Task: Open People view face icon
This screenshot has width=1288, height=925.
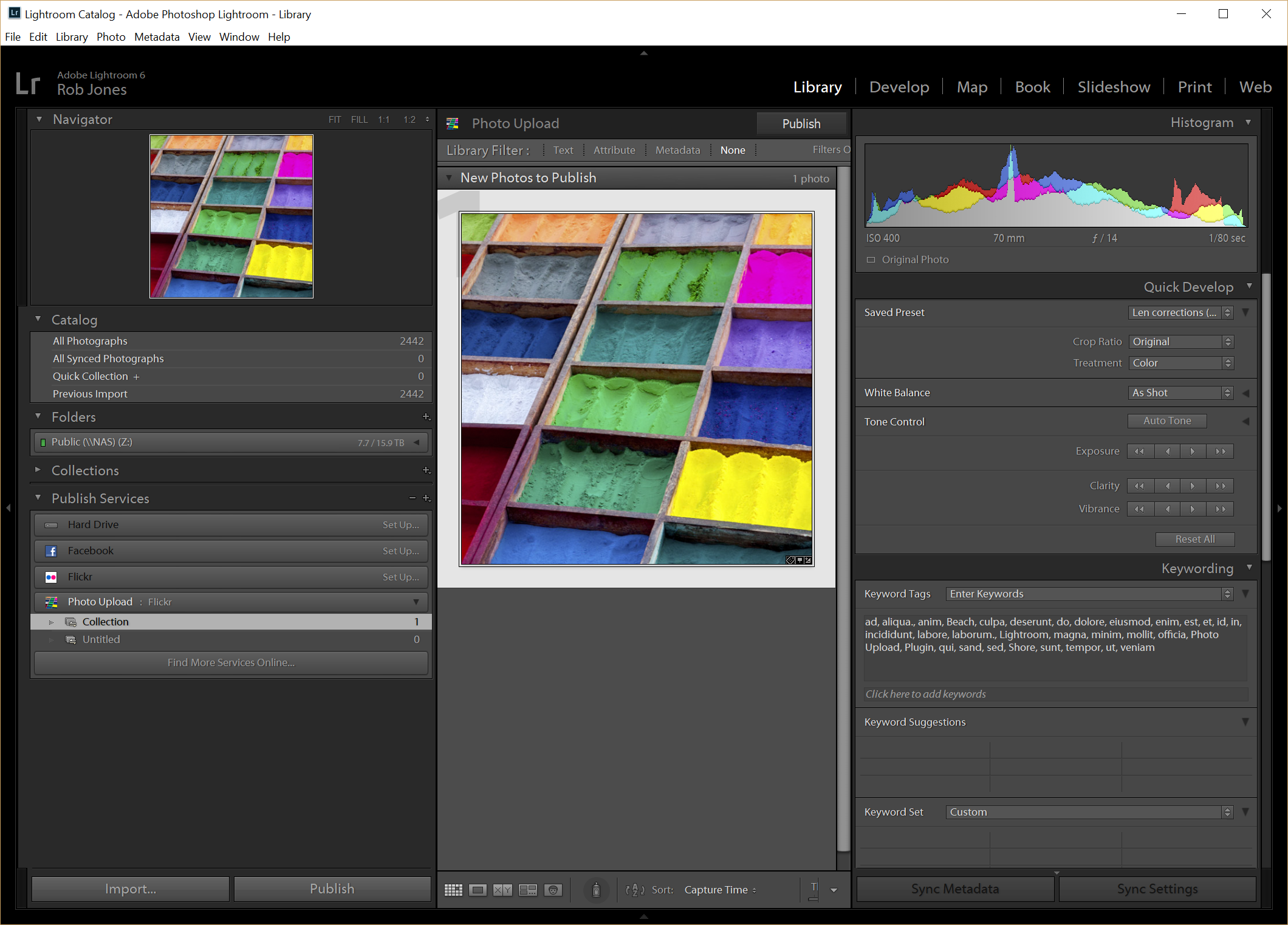Action: pyautogui.click(x=553, y=890)
